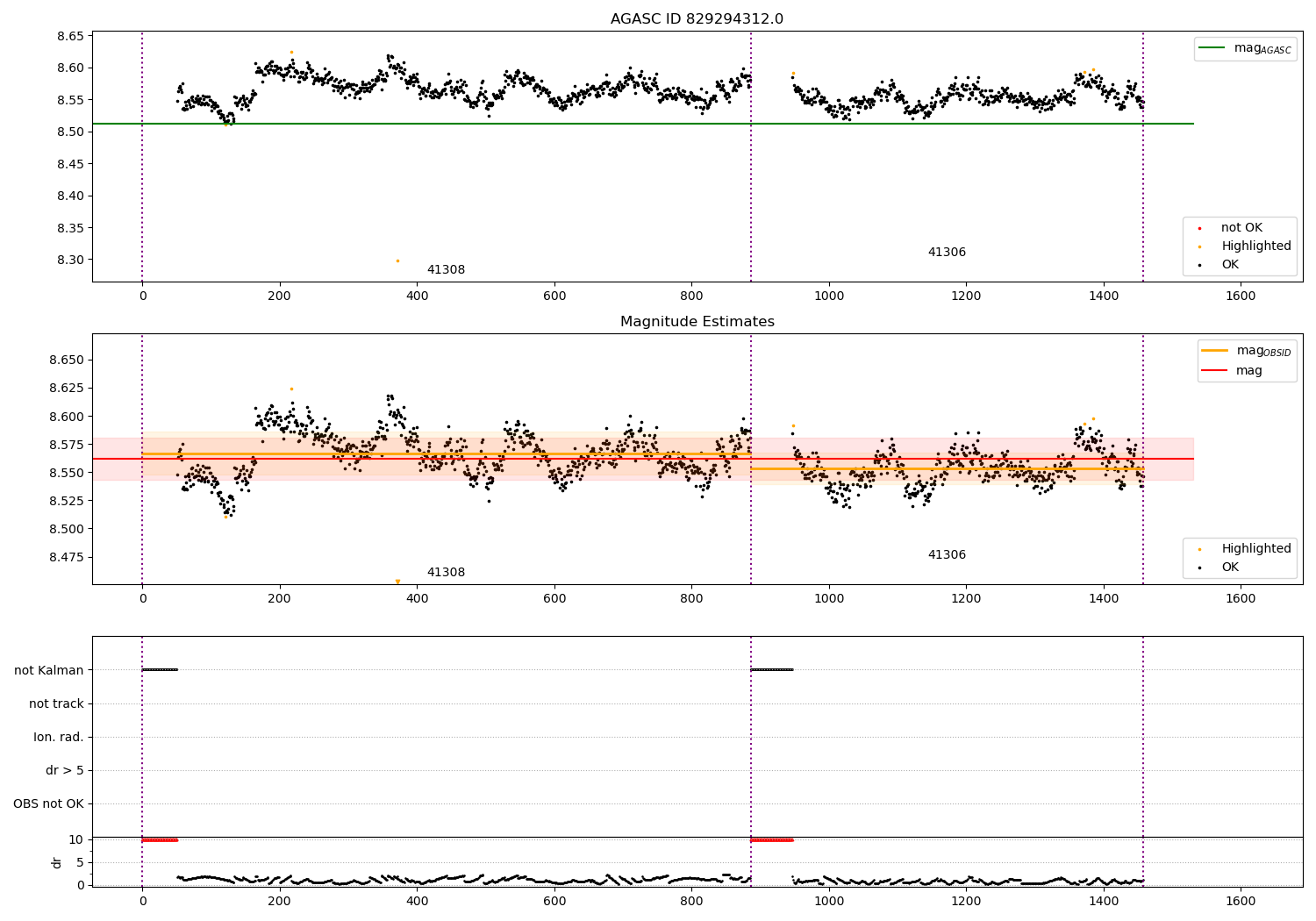Click the "10" tick on the dr axis

[x=76, y=840]
